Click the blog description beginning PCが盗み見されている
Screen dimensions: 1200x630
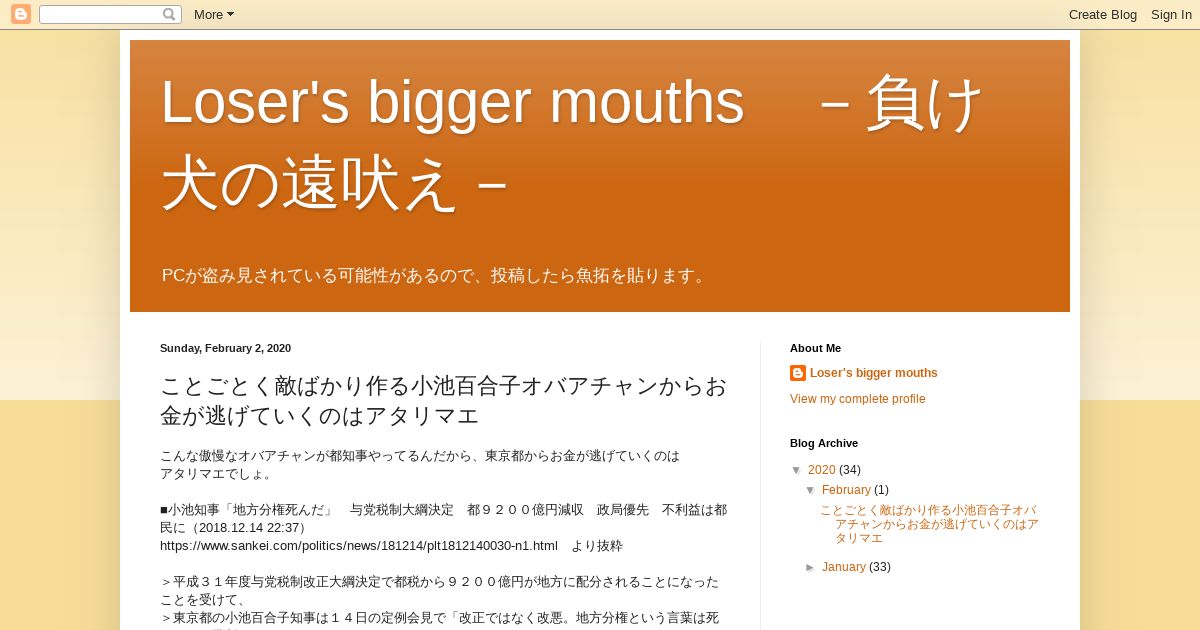[437, 275]
